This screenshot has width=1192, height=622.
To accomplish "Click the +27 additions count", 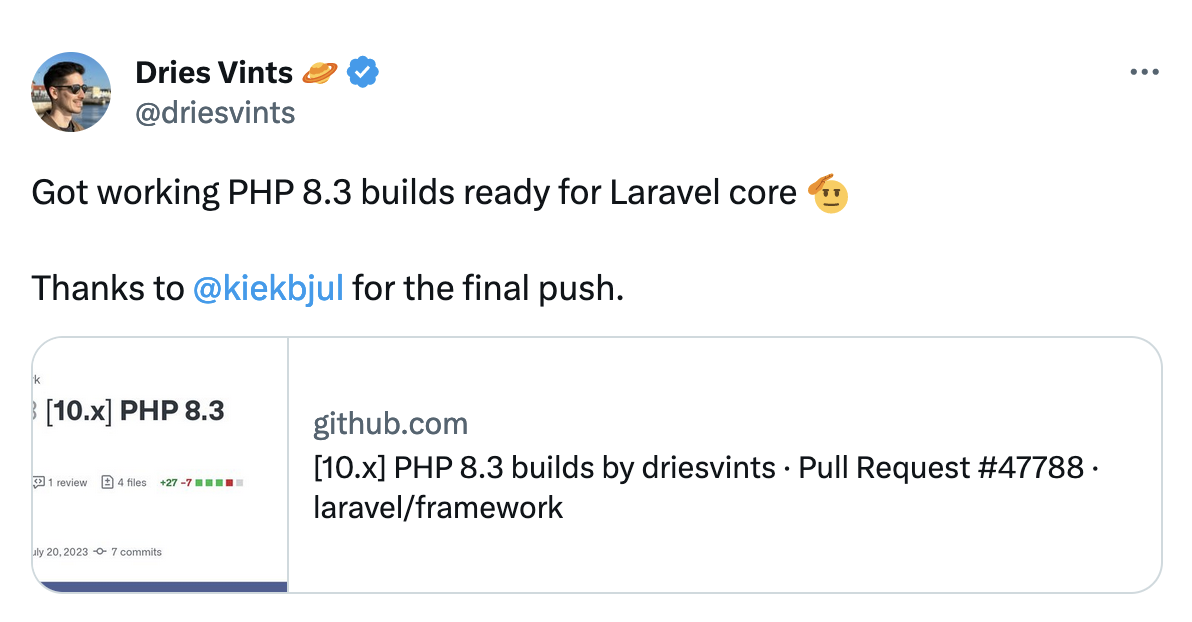I will tap(168, 483).
